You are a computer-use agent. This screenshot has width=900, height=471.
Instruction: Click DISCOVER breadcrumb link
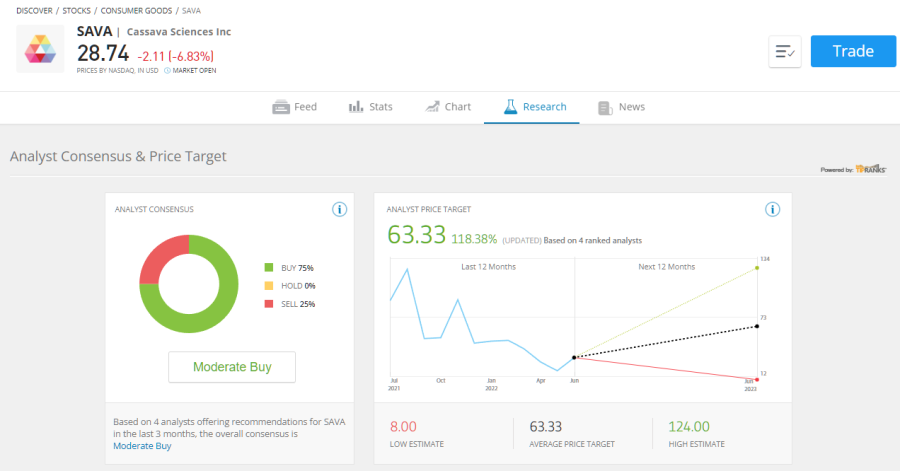point(34,11)
